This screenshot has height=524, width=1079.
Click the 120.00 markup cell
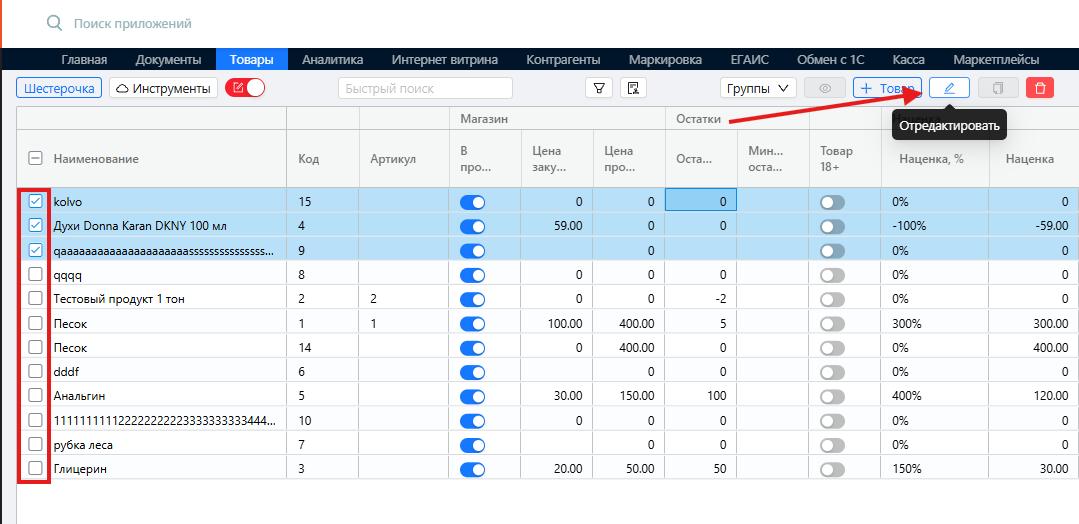(1034, 396)
